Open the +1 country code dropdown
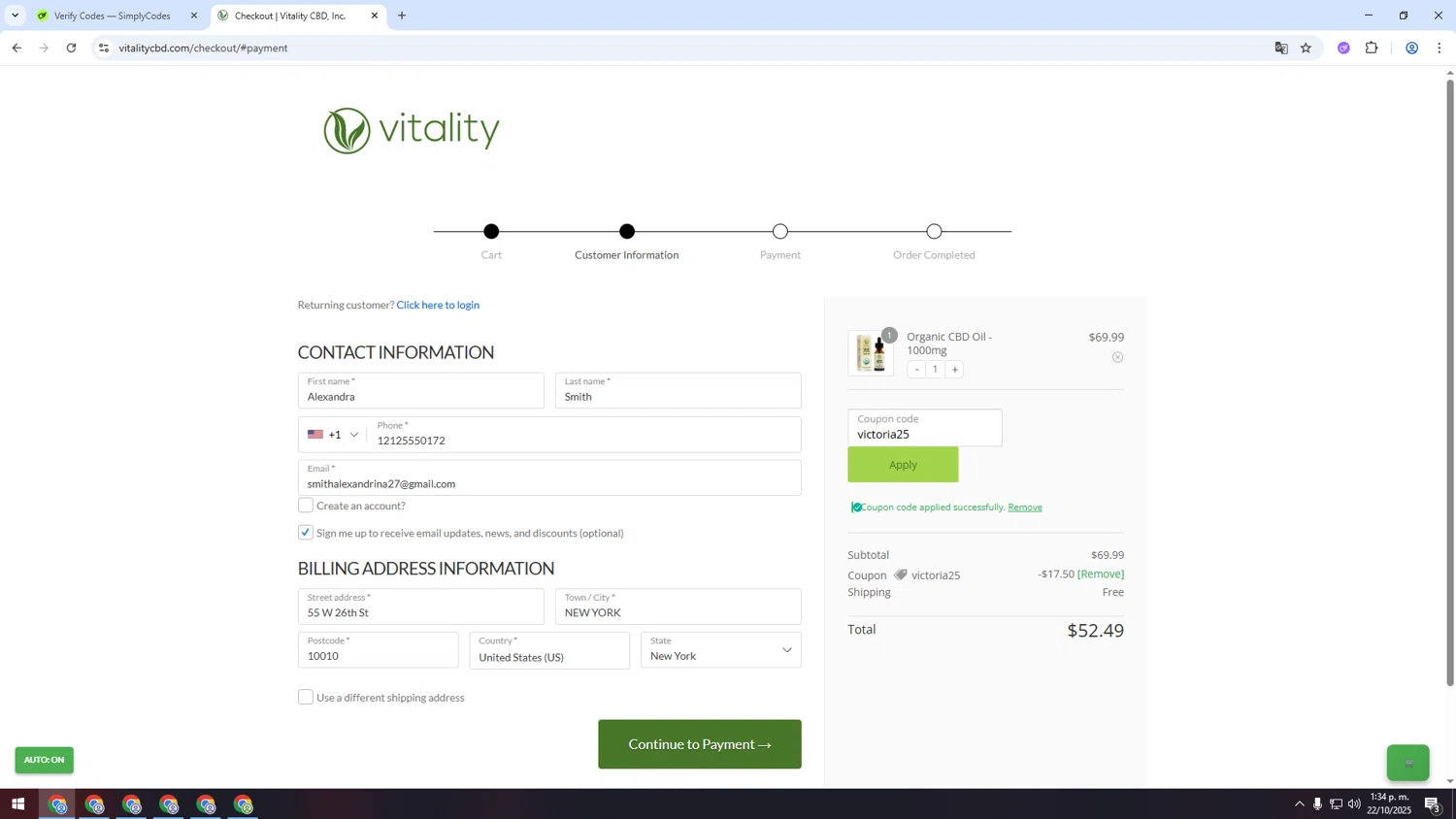 [333, 435]
